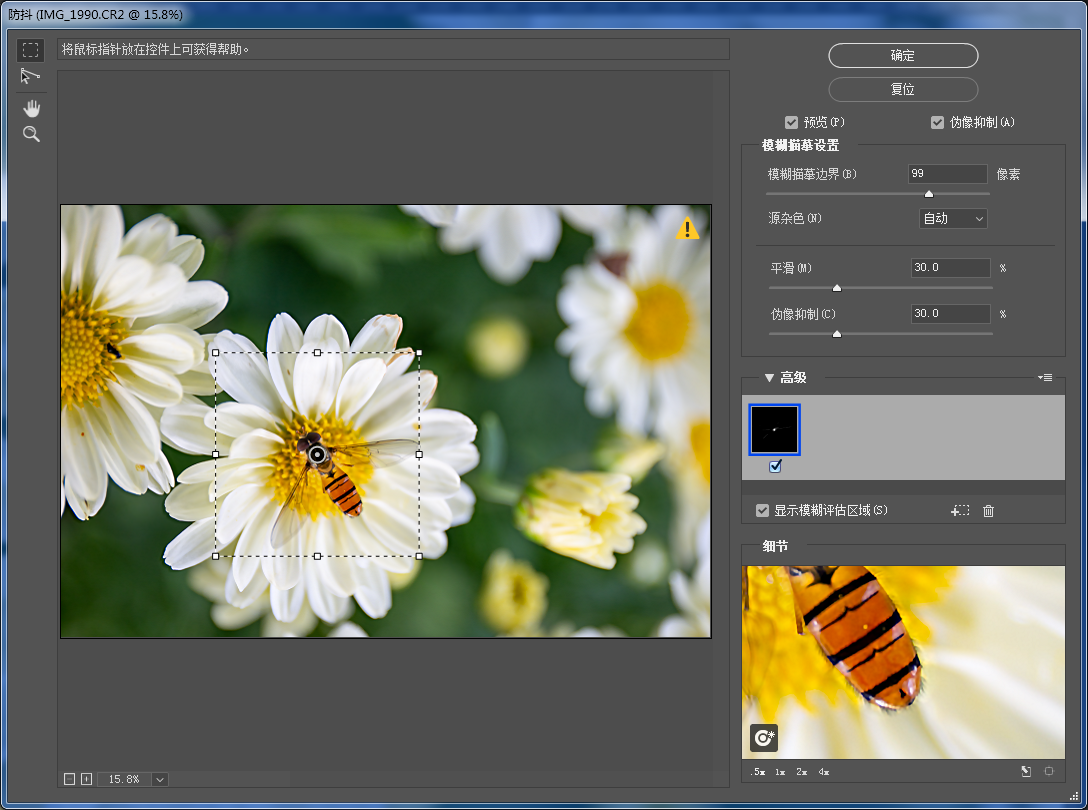Click the yellow warning triangle on image
1088x810 pixels.
click(x=687, y=229)
